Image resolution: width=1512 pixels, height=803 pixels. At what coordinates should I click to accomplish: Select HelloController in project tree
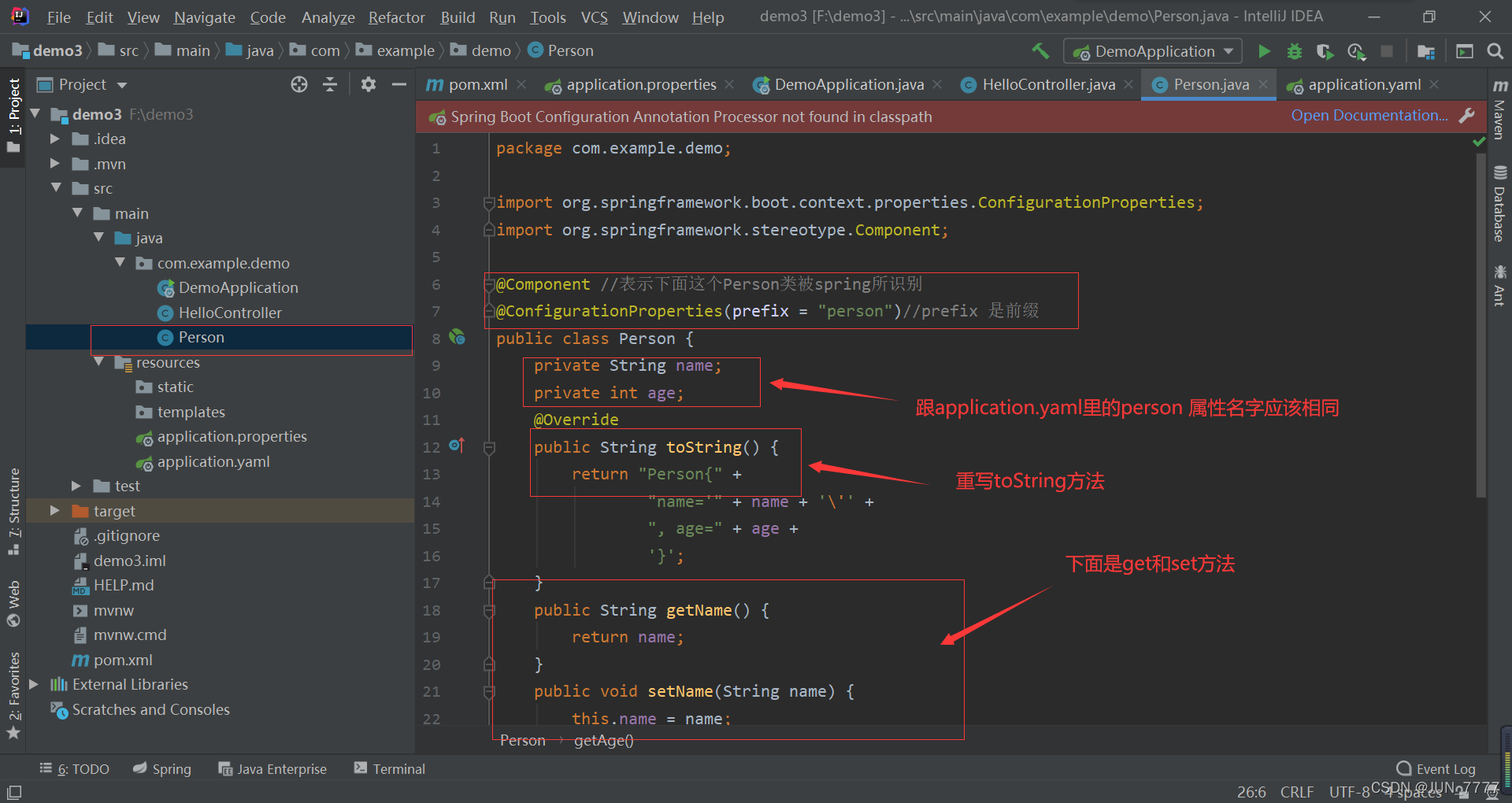(x=230, y=313)
